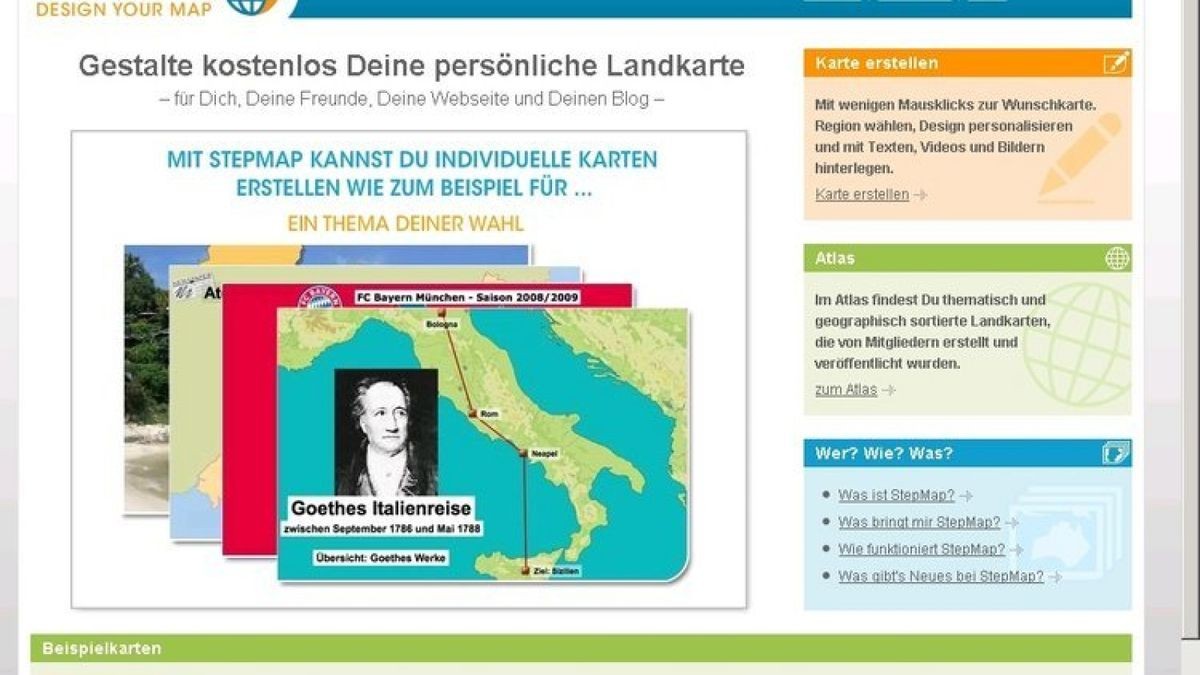The height and width of the screenshot is (675, 1200).
Task: Click the arrow next to Was ist StepMap?
Action: point(966,496)
